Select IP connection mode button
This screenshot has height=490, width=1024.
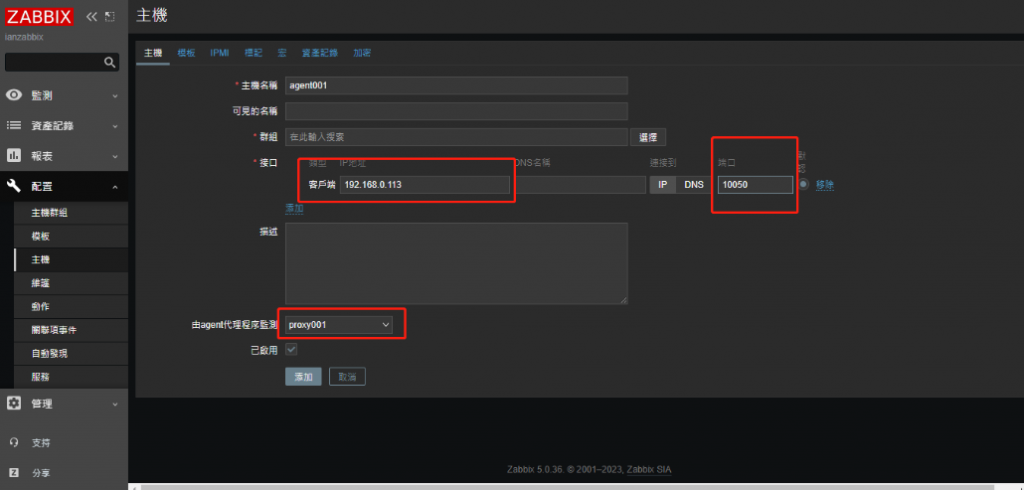[662, 185]
